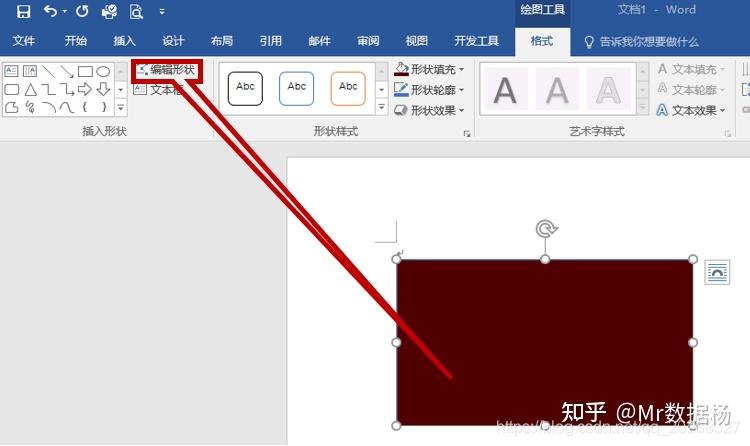
Task: Open the layout options icon beside shape
Action: tap(717, 272)
